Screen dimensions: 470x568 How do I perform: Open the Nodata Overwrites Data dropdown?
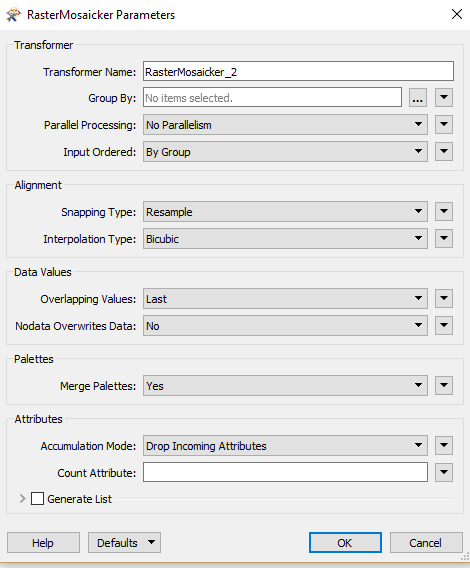point(285,325)
